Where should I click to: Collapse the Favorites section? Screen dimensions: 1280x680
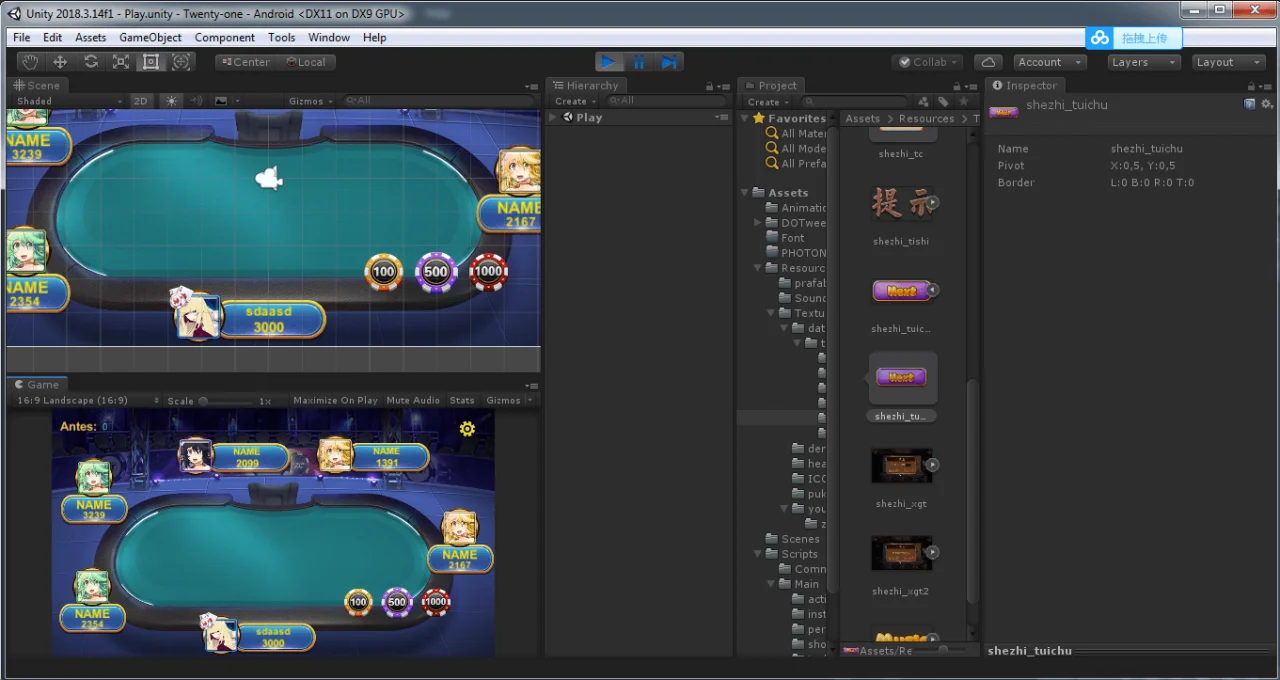coord(745,119)
